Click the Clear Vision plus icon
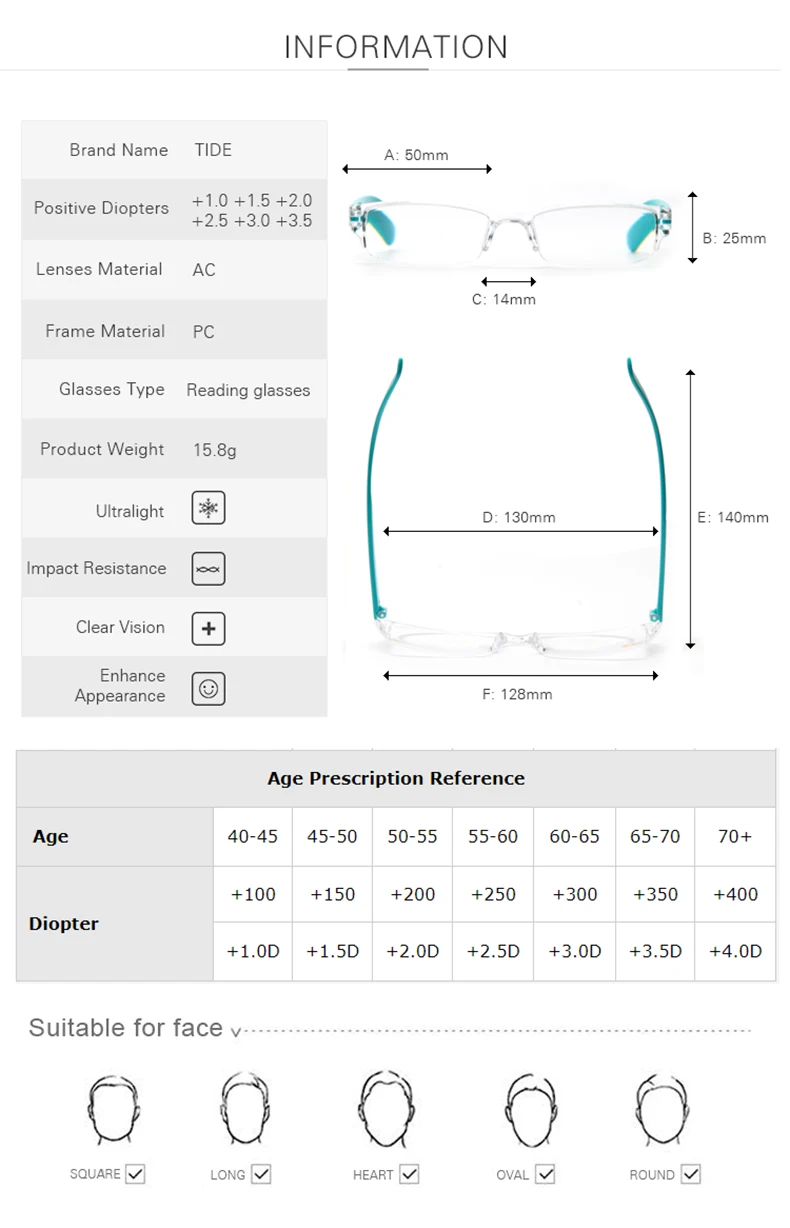 coord(208,628)
